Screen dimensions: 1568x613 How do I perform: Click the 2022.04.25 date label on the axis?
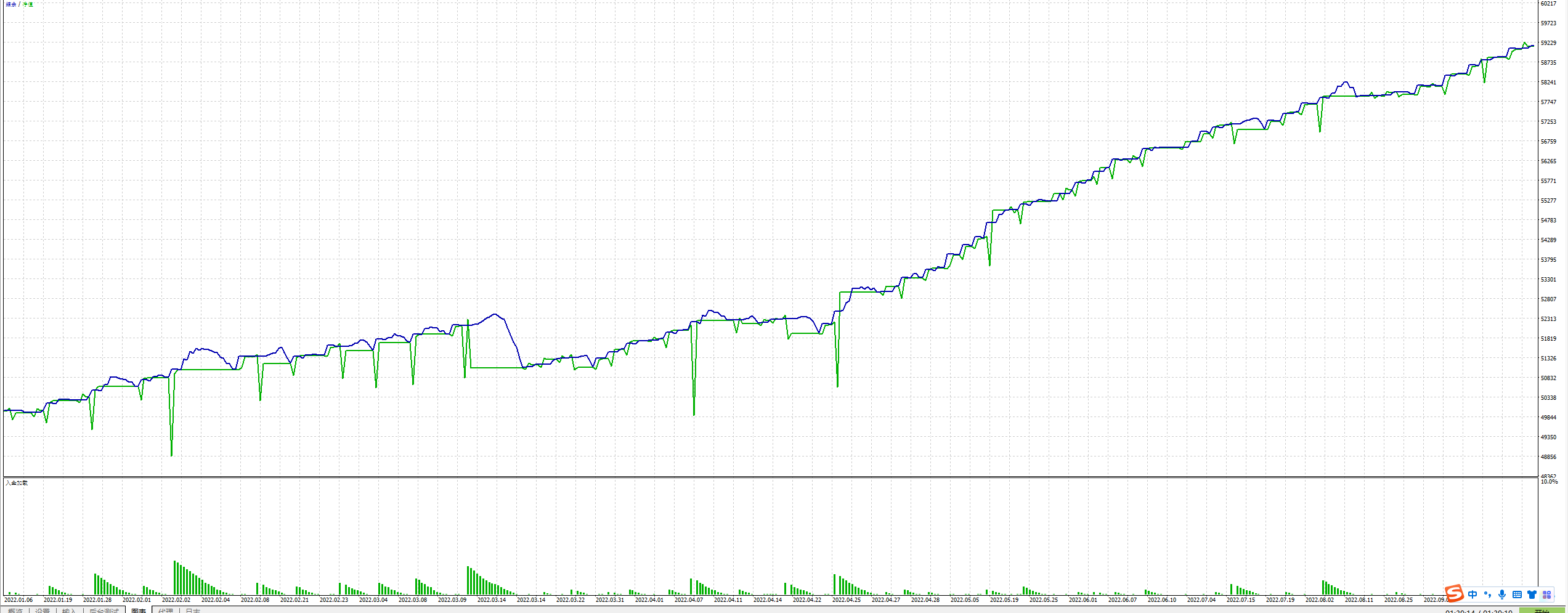coord(847,600)
